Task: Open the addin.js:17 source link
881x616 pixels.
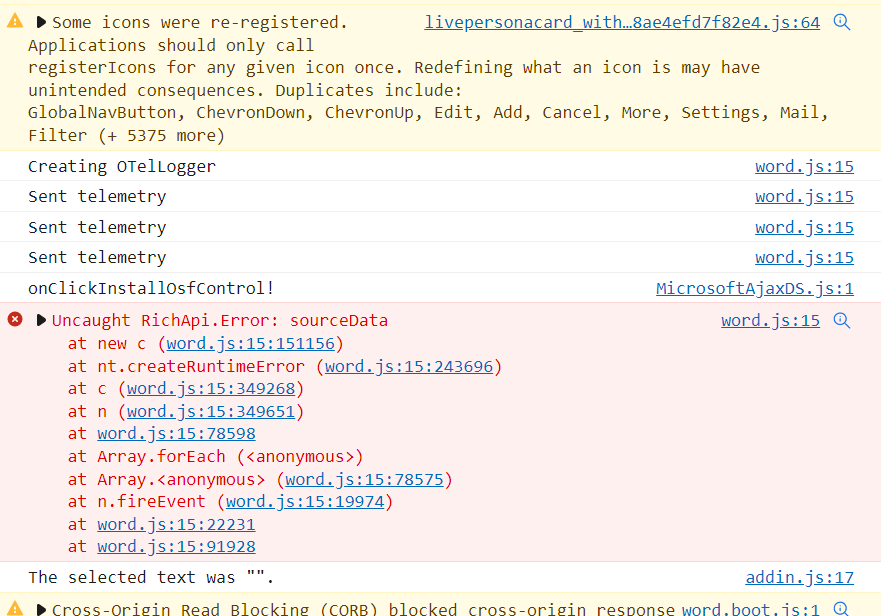Action: (800, 577)
